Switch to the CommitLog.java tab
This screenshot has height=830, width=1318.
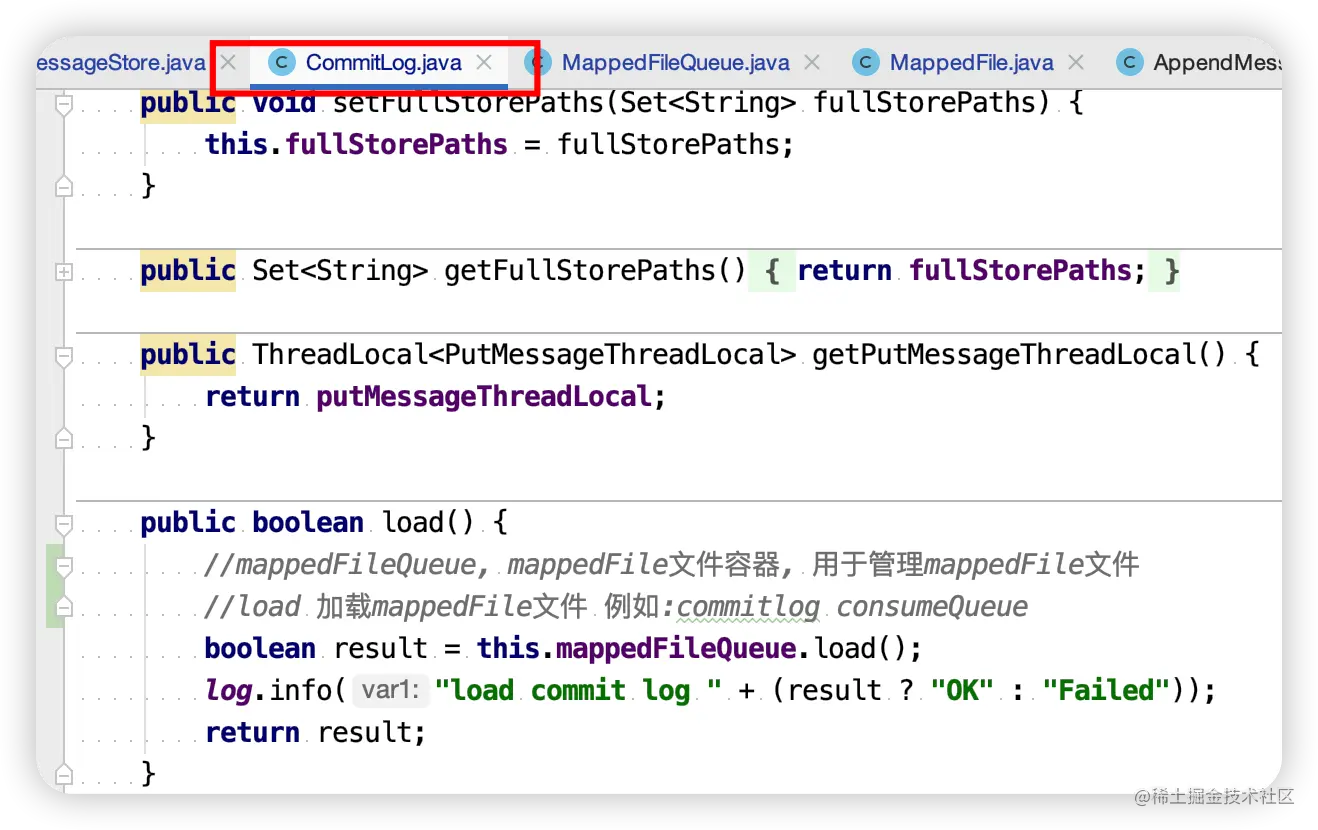[x=383, y=63]
